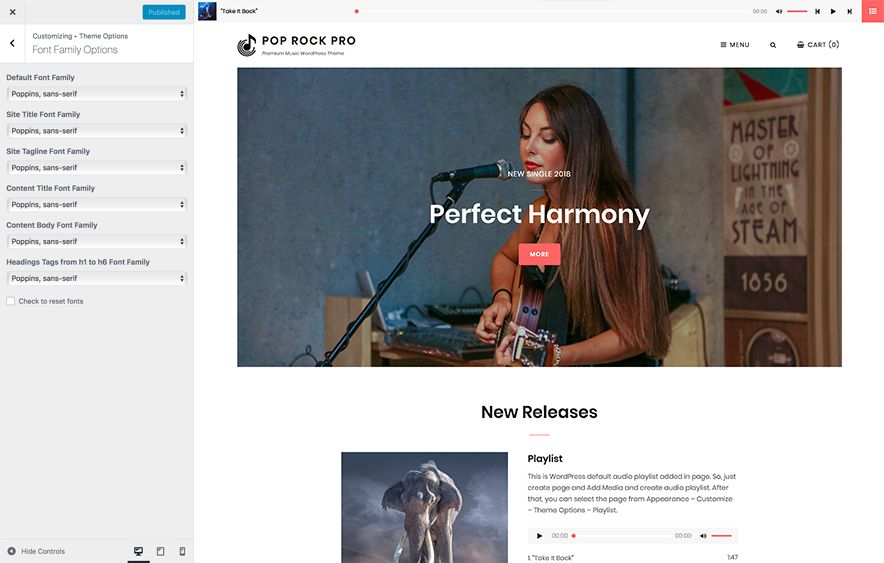Close the Customizer with the X icon
884x563 pixels.
12,12
